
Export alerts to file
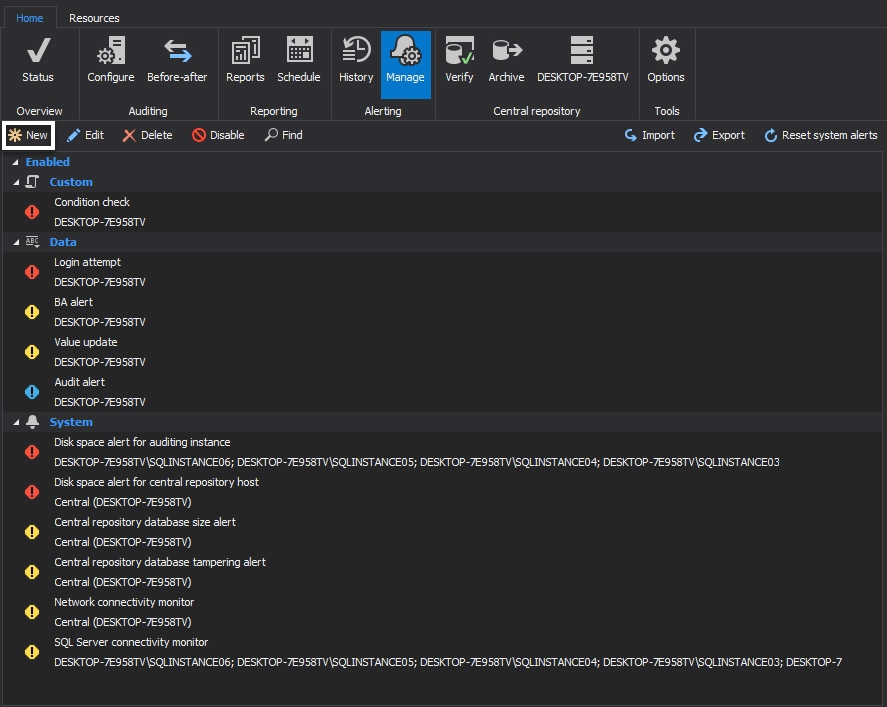[720, 135]
